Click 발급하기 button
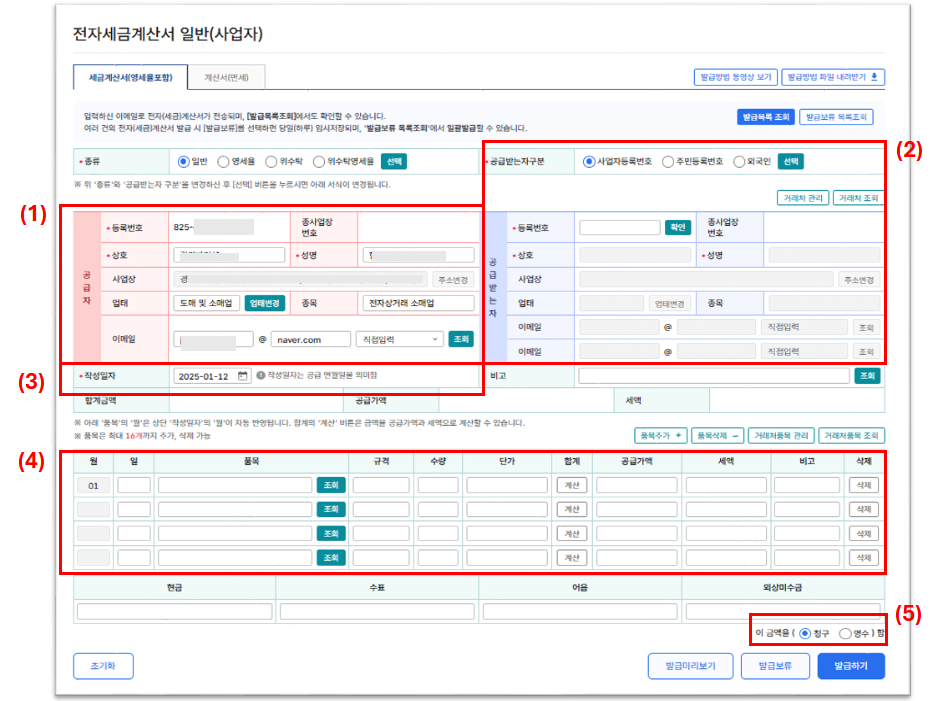The width and height of the screenshot is (947, 701). point(851,666)
